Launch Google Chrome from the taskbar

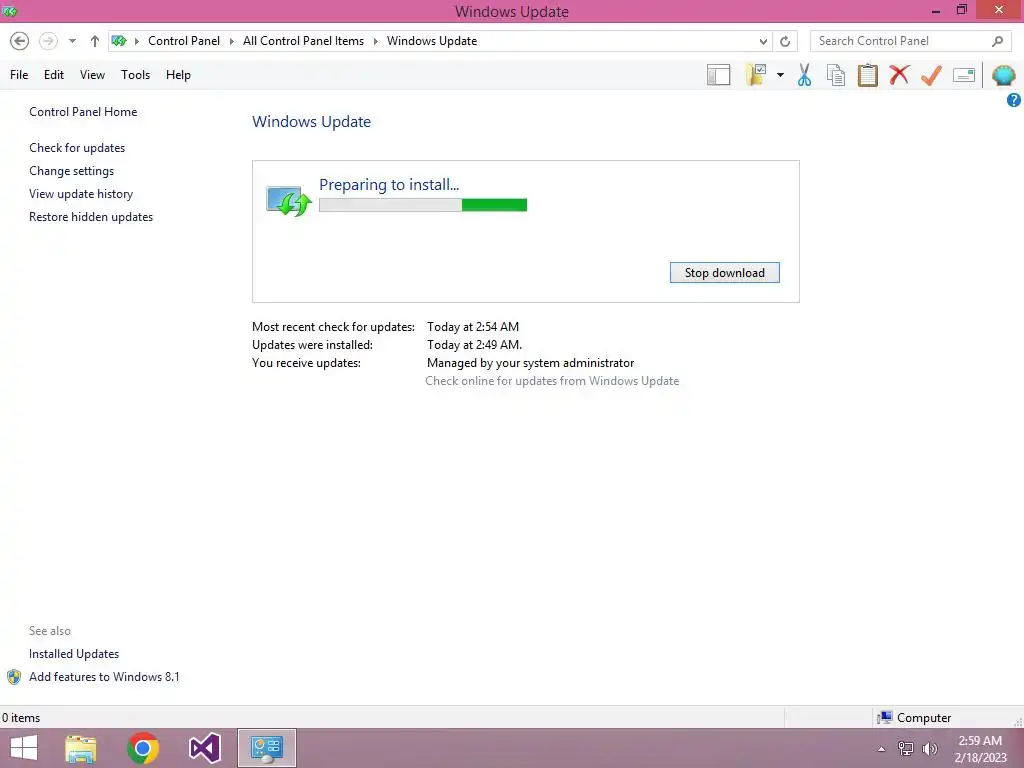point(143,748)
